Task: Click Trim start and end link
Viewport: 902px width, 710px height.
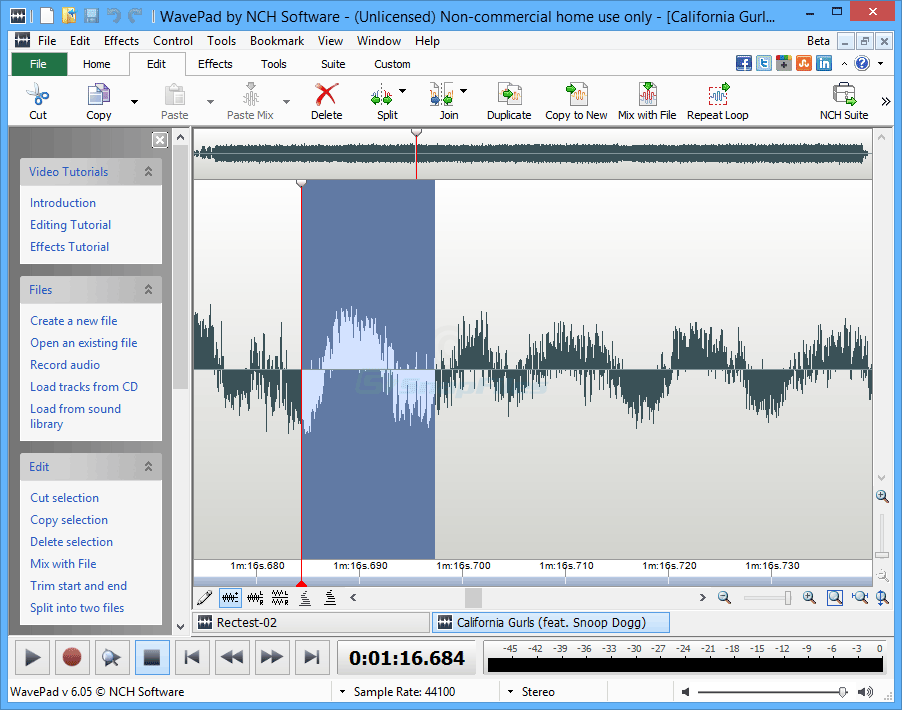Action: pos(78,586)
